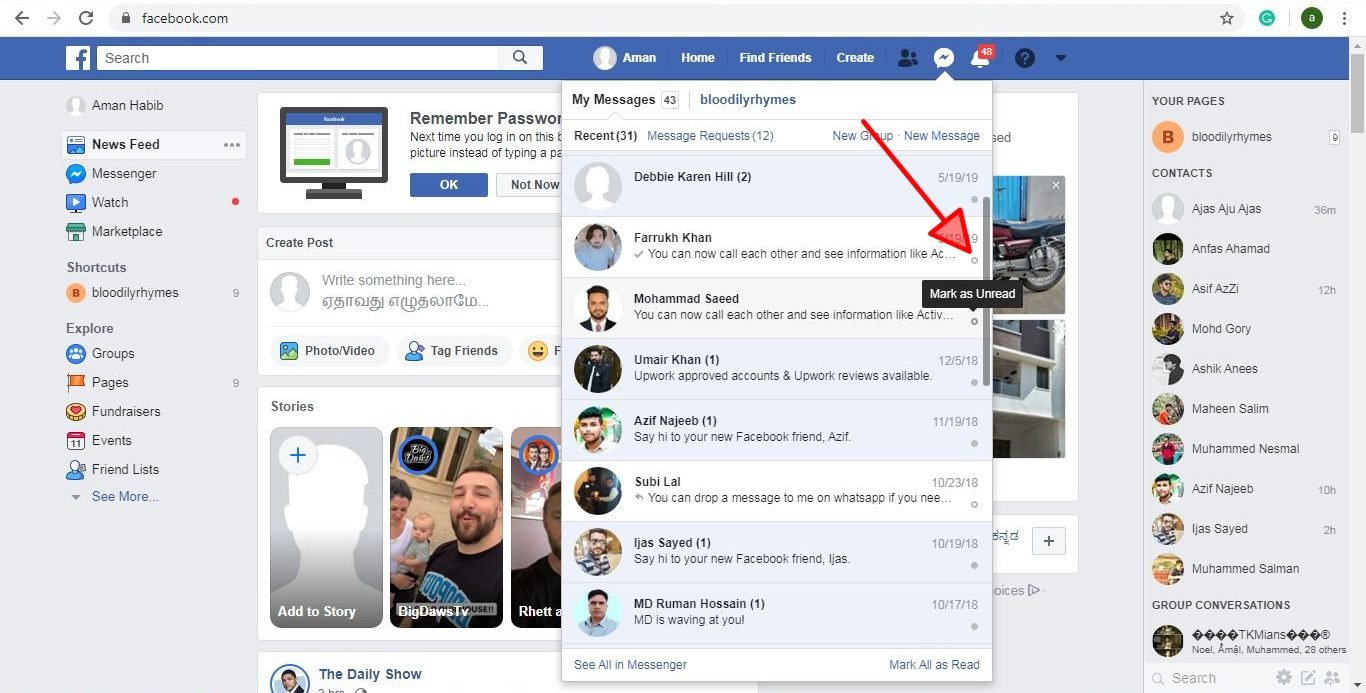The width and height of the screenshot is (1366, 693).
Task: Click the Facebook logo icon
Action: (x=78, y=58)
